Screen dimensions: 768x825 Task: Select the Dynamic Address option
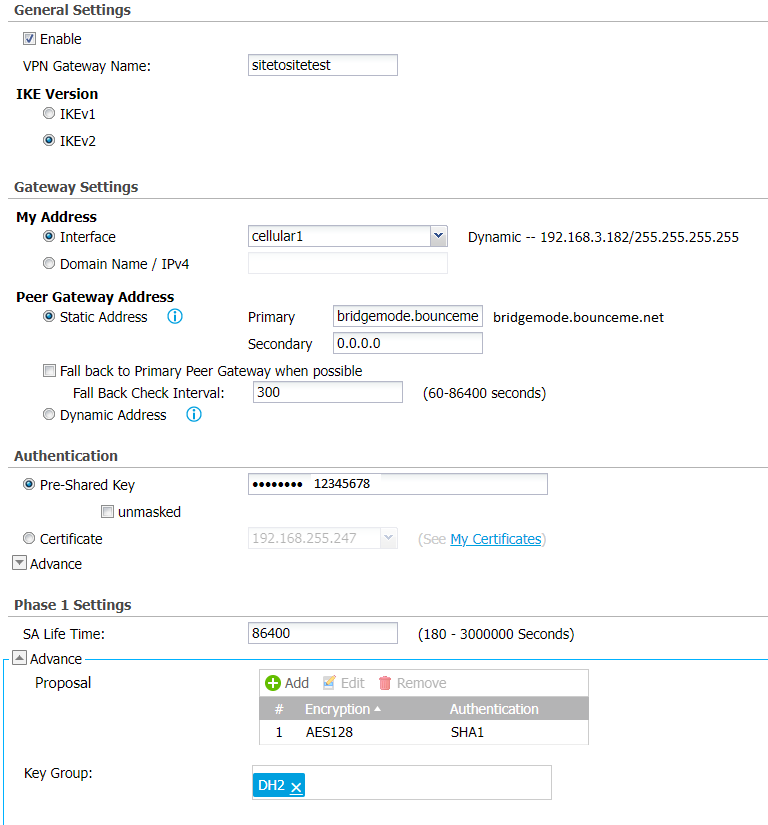49,414
